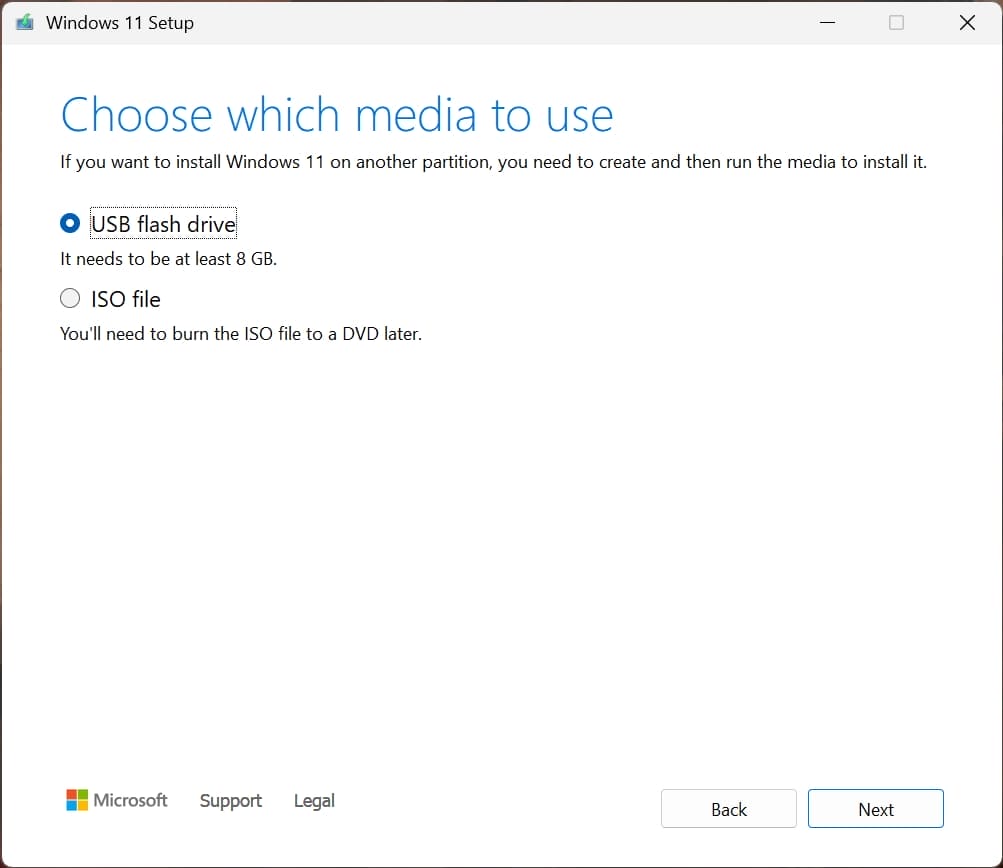Minimize the Windows 11 Setup window
The image size is (1003, 868).
pos(827,22)
